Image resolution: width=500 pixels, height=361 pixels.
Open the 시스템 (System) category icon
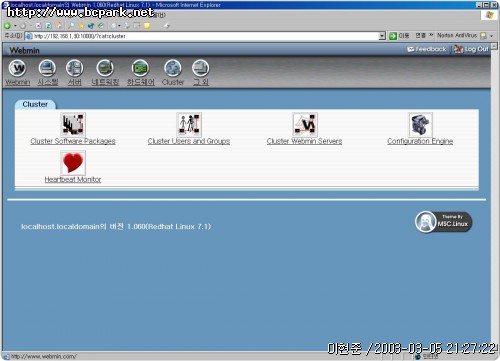click(x=47, y=68)
